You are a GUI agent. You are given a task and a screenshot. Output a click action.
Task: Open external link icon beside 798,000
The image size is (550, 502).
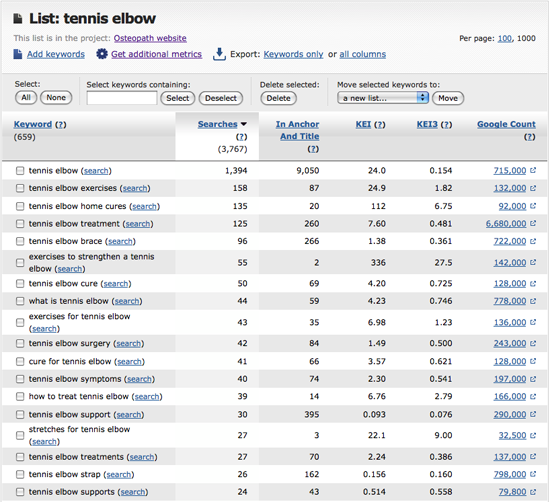[533, 474]
